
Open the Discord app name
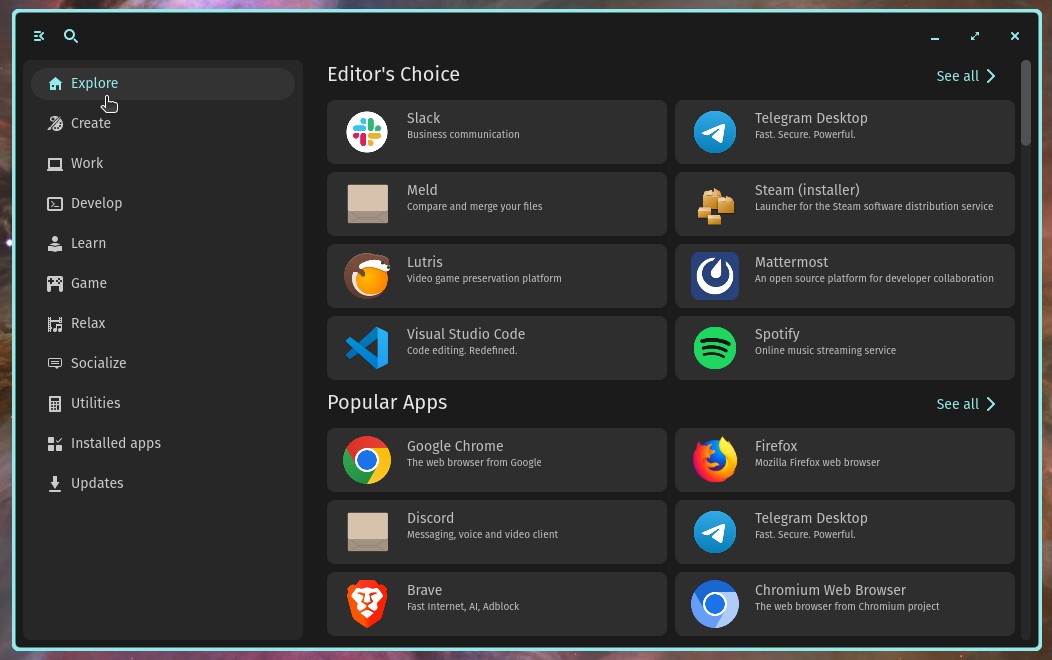click(430, 518)
